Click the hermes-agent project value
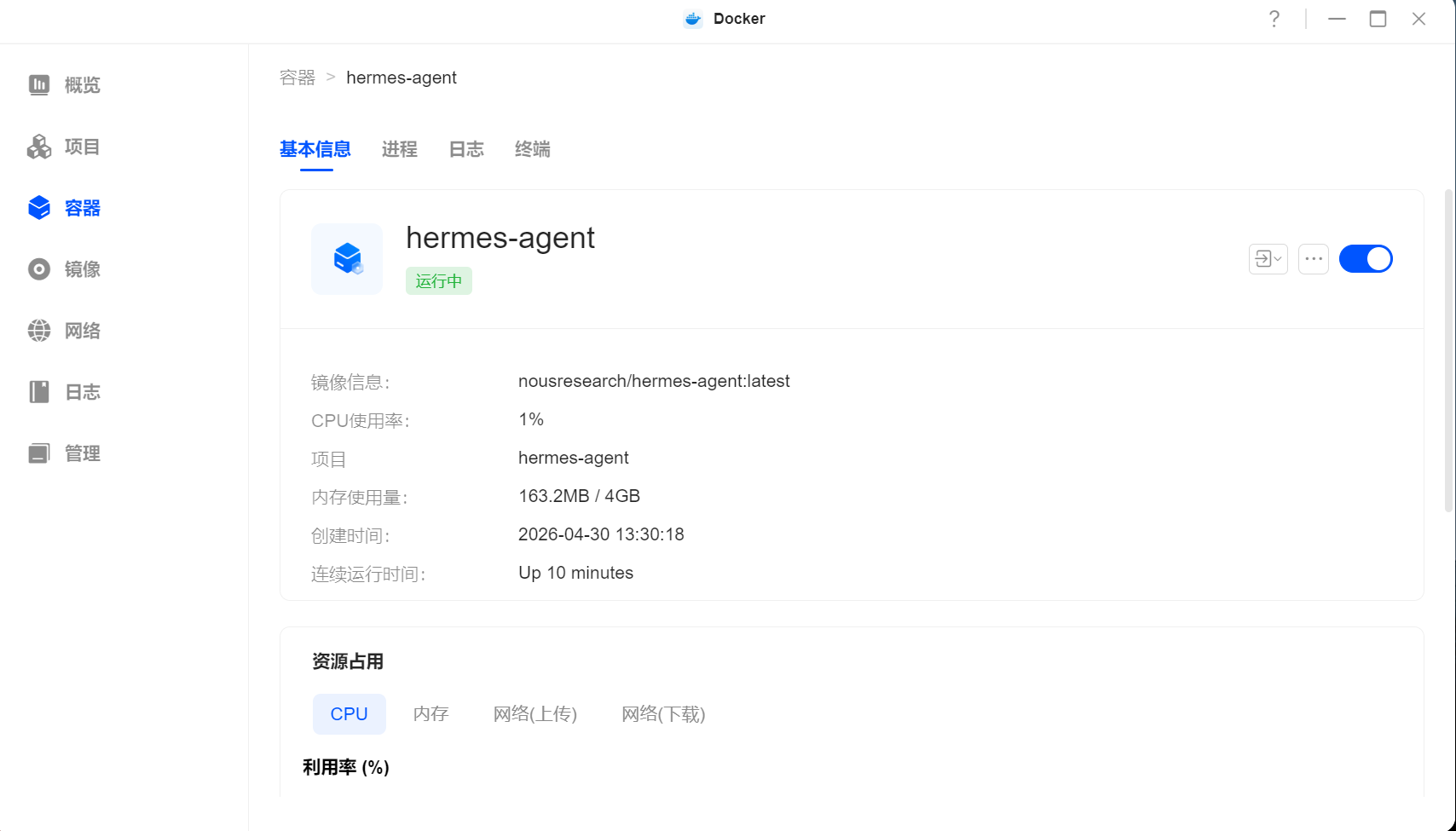Image resolution: width=1456 pixels, height=831 pixels. [574, 458]
